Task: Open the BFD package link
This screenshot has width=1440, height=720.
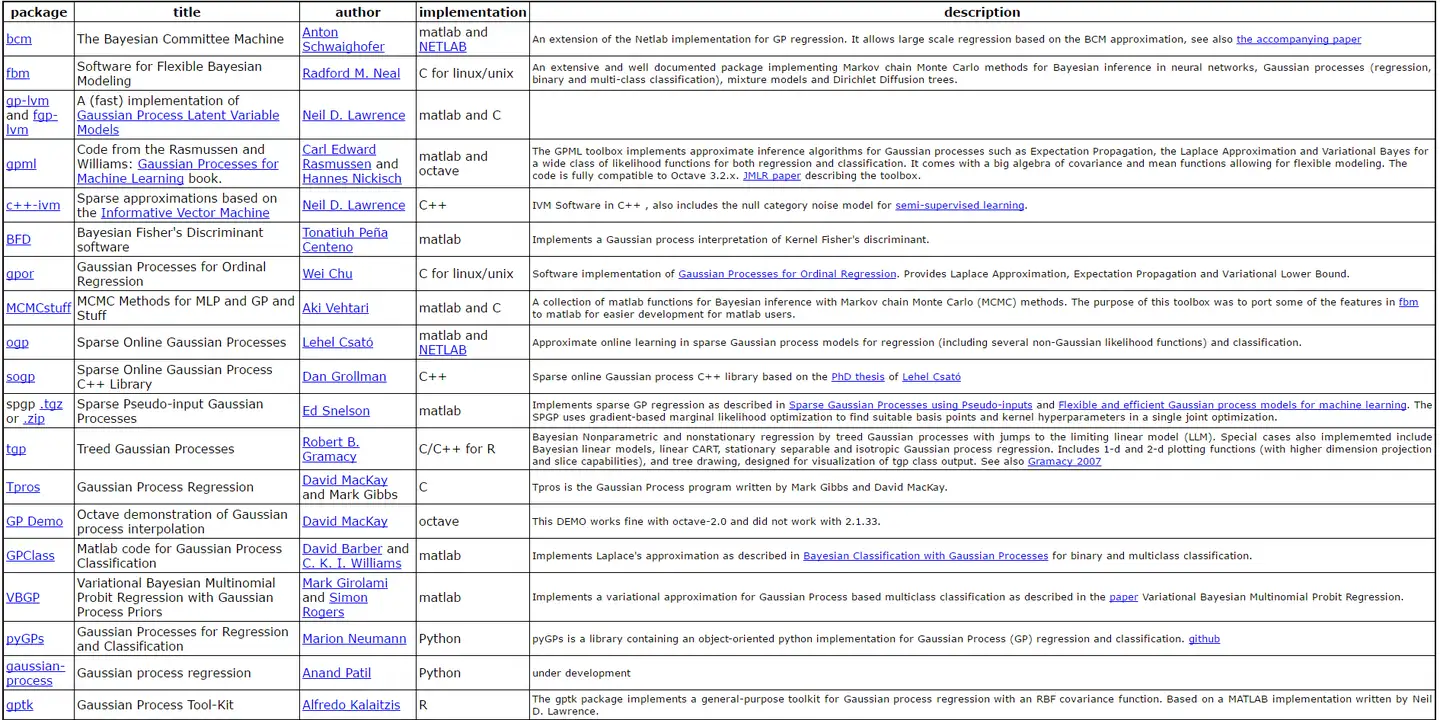Action: 18,239
